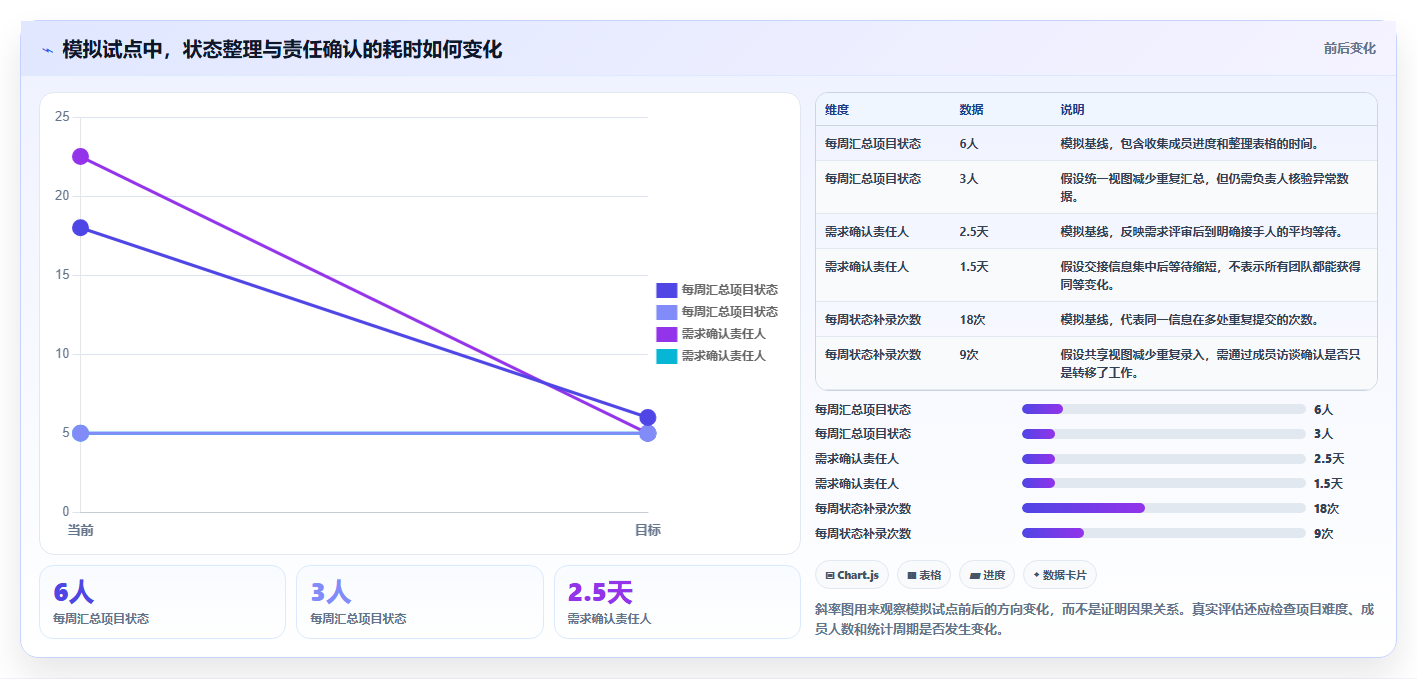Click the 15 y-axis label
This screenshot has height=679, width=1417.
[x=62, y=275]
